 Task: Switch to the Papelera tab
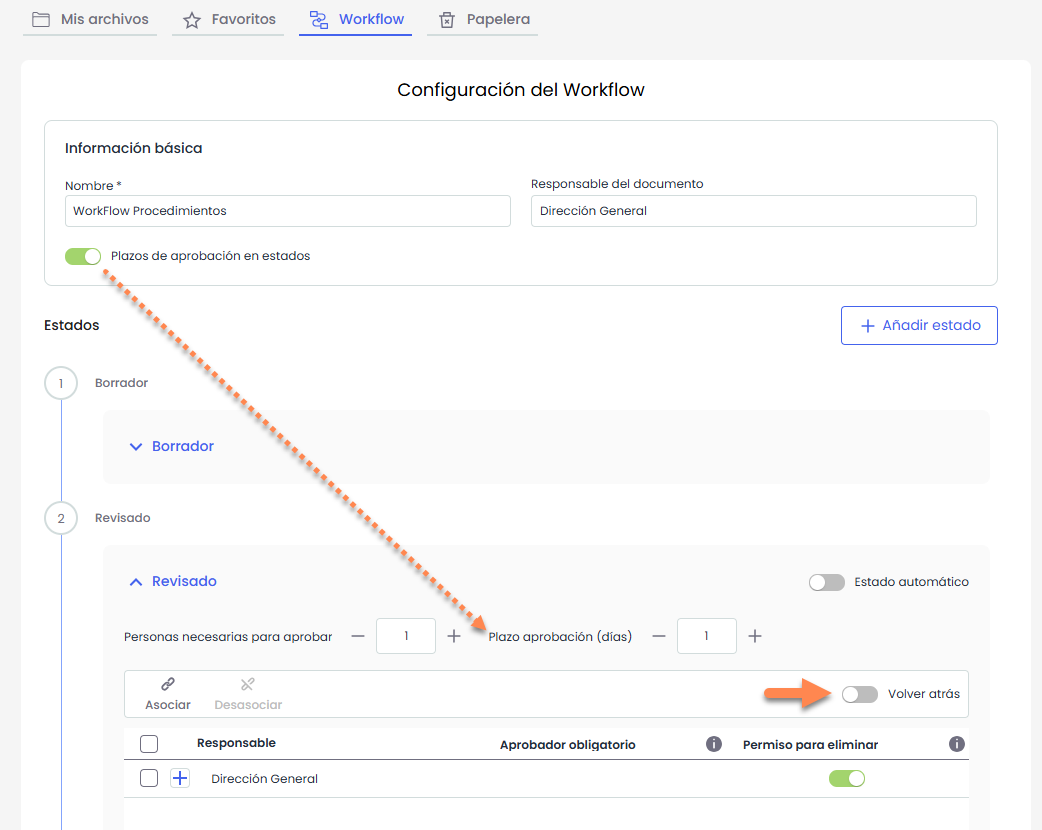[x=483, y=19]
